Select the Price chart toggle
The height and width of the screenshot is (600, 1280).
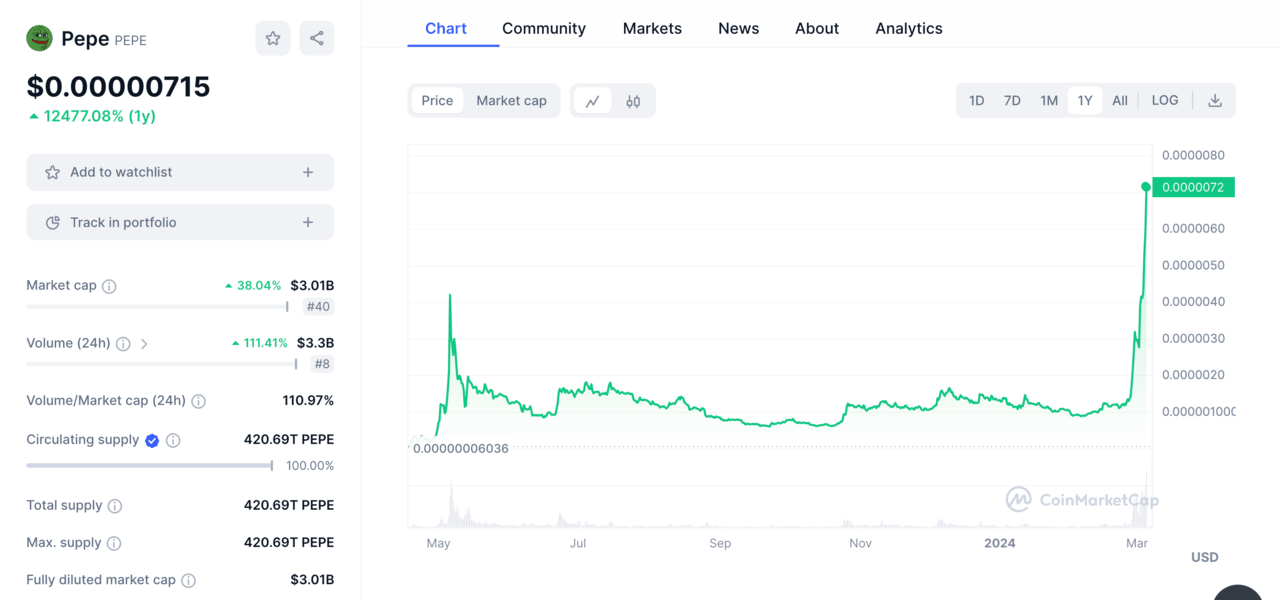tap(437, 101)
